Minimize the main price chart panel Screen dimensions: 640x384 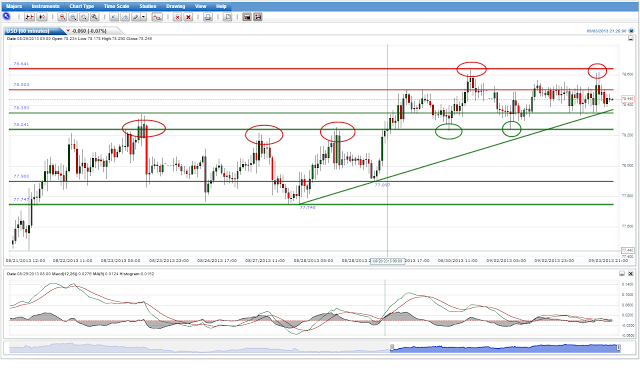click(x=631, y=39)
